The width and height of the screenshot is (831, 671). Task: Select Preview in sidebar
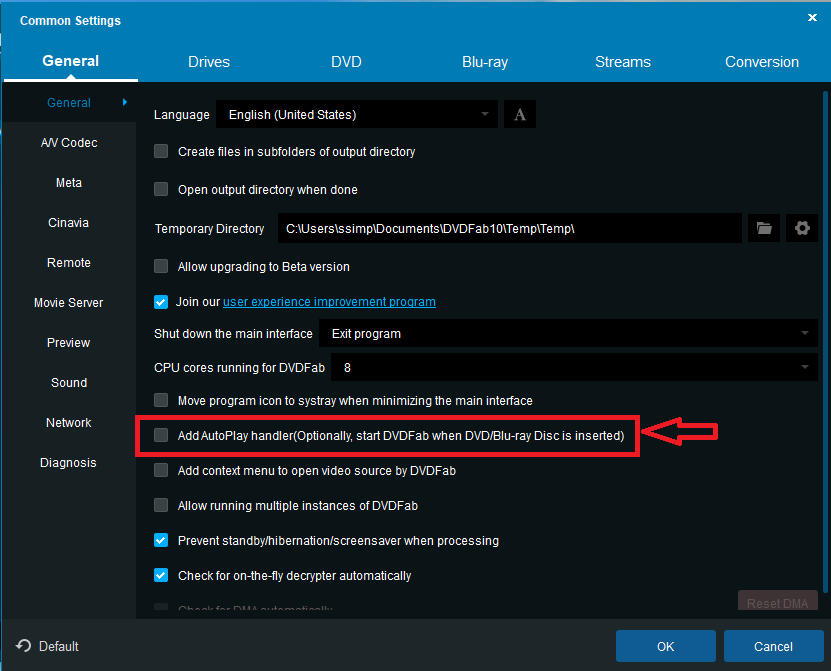point(69,342)
